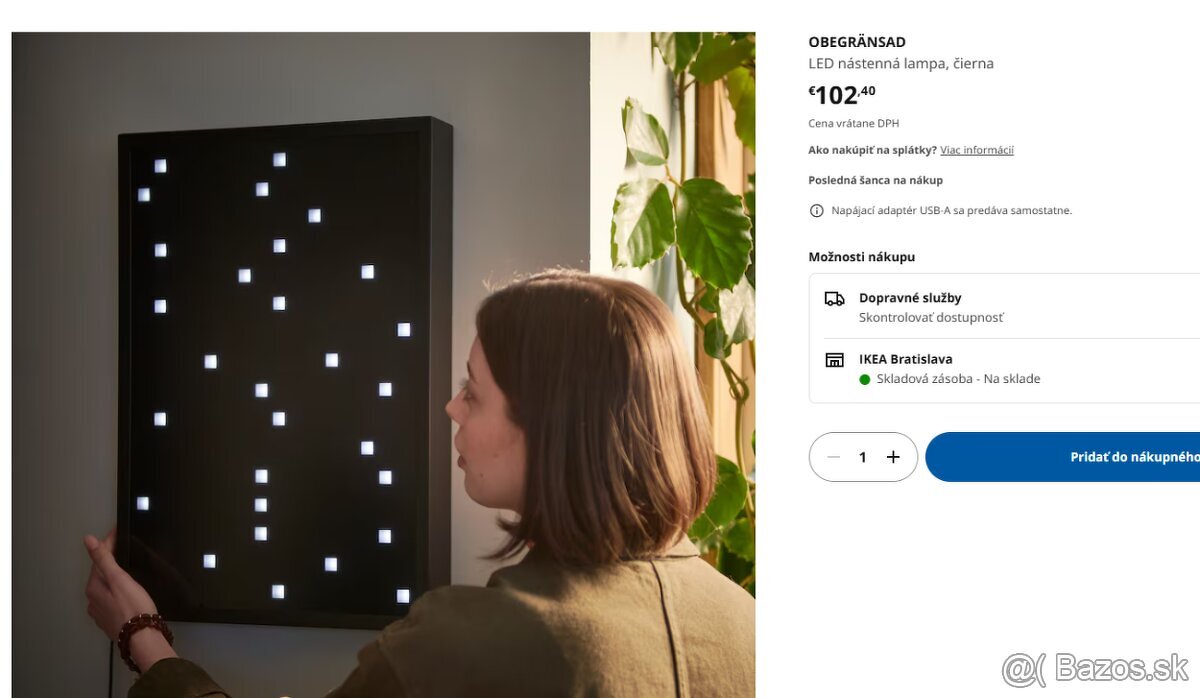Screen dimensions: 1200x698
Task: Click the Posledná šanca na nákup label
Action: [x=876, y=180]
